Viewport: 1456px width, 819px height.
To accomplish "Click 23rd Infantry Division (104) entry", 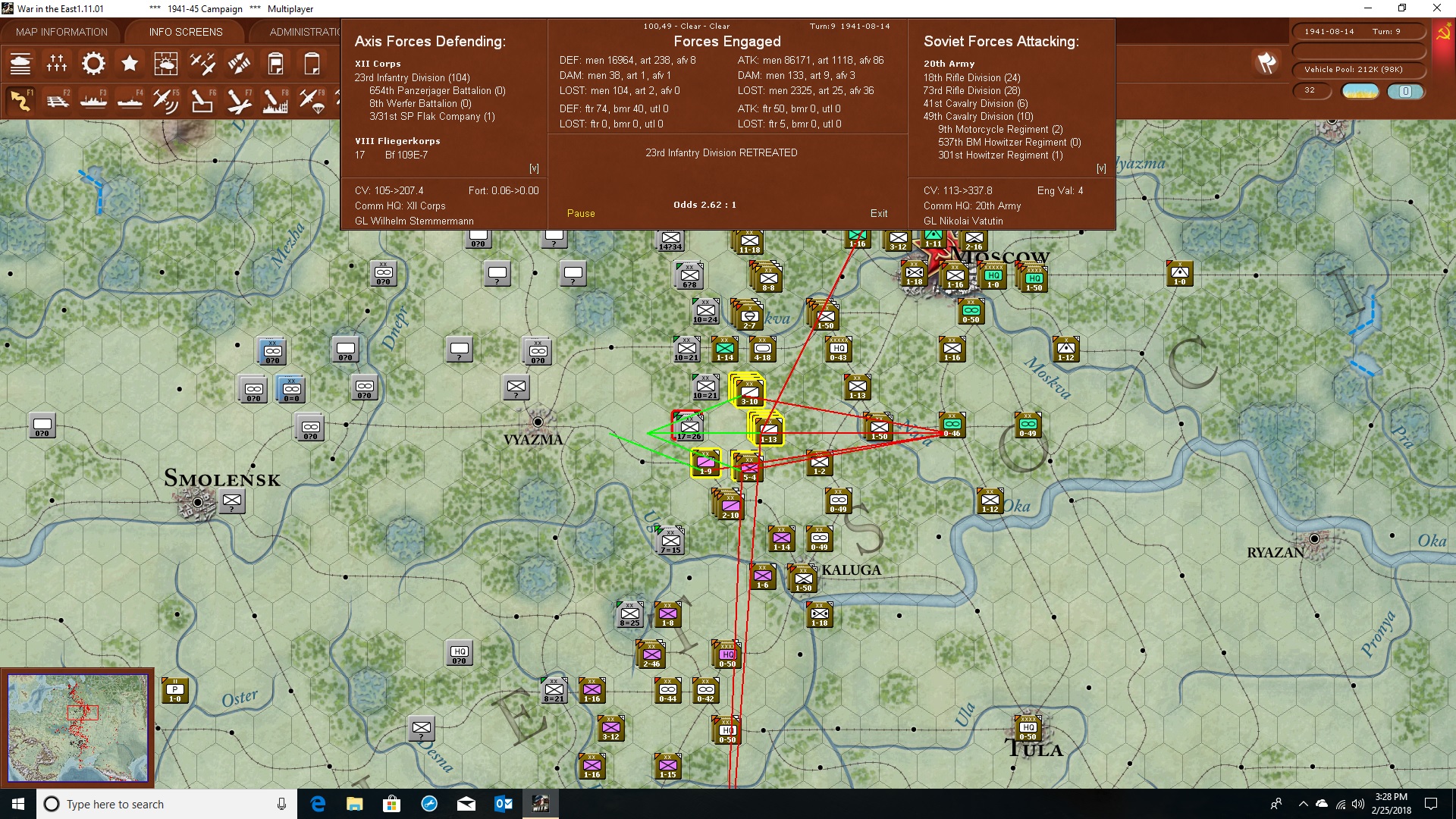I will click(412, 77).
